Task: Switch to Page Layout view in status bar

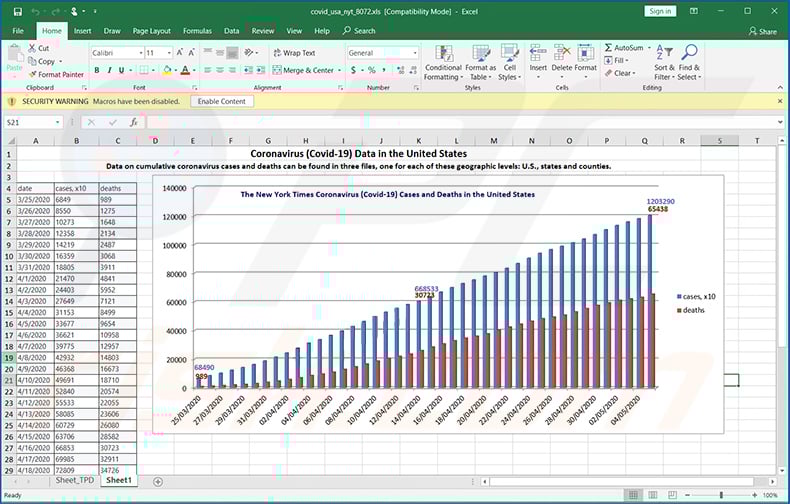Action: pos(652,495)
